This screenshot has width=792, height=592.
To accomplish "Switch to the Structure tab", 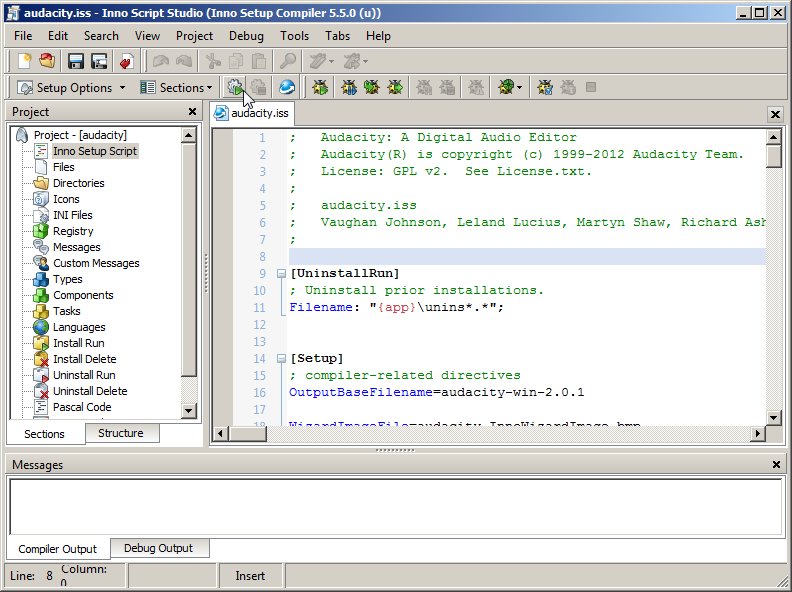I will point(121,433).
